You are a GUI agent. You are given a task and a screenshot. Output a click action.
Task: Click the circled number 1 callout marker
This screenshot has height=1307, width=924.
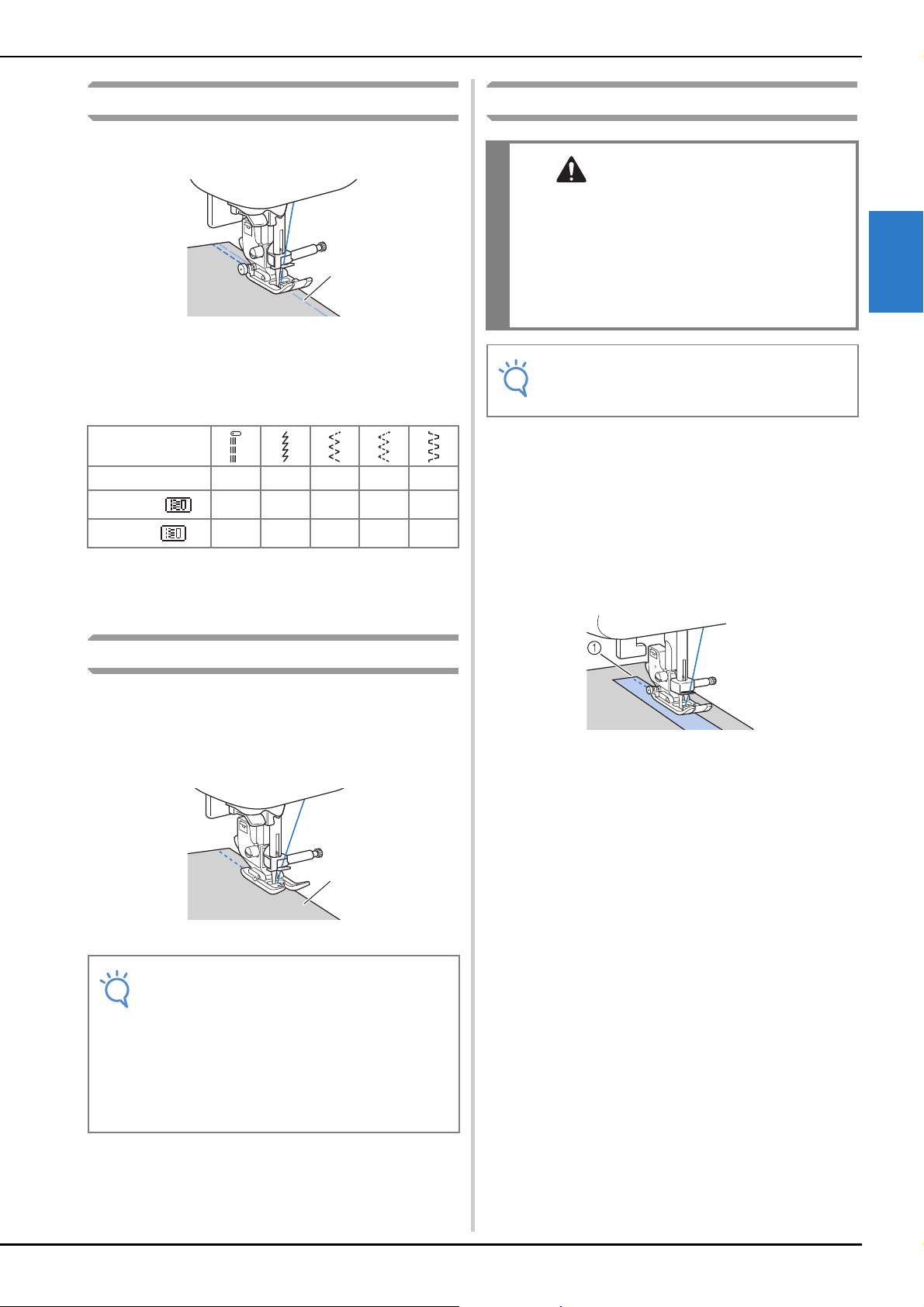click(594, 648)
